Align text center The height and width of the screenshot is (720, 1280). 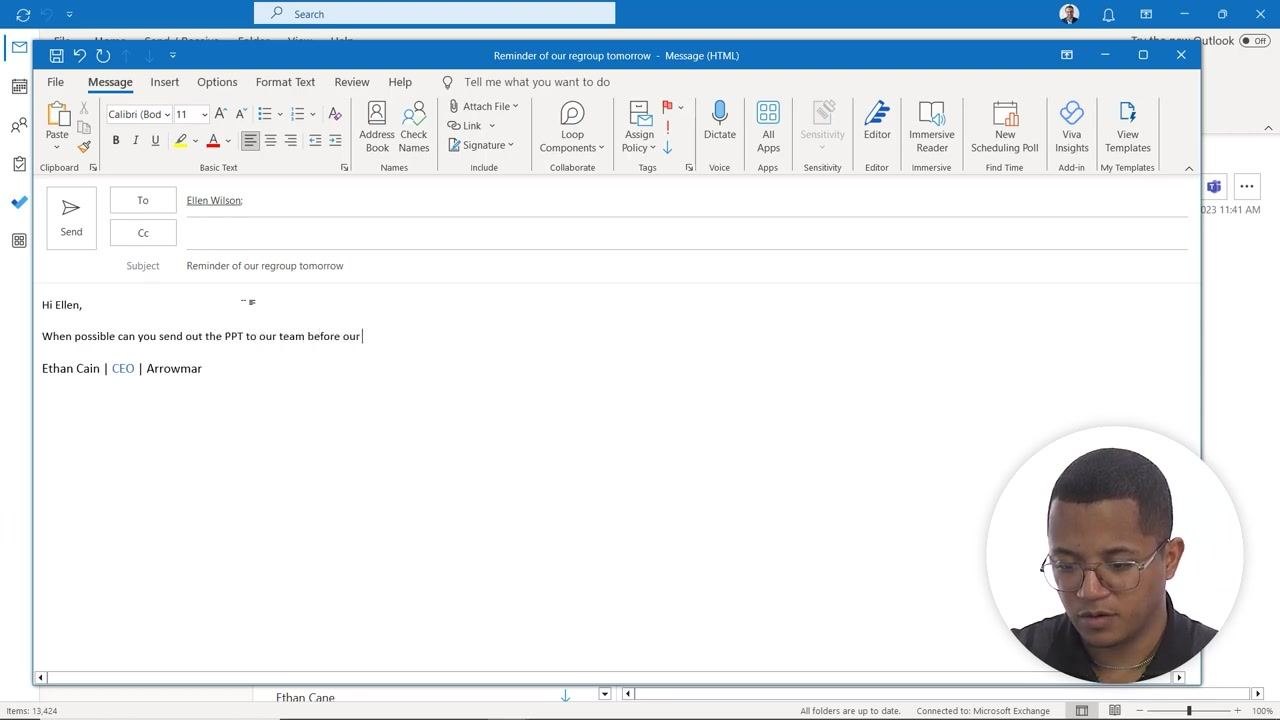point(270,141)
